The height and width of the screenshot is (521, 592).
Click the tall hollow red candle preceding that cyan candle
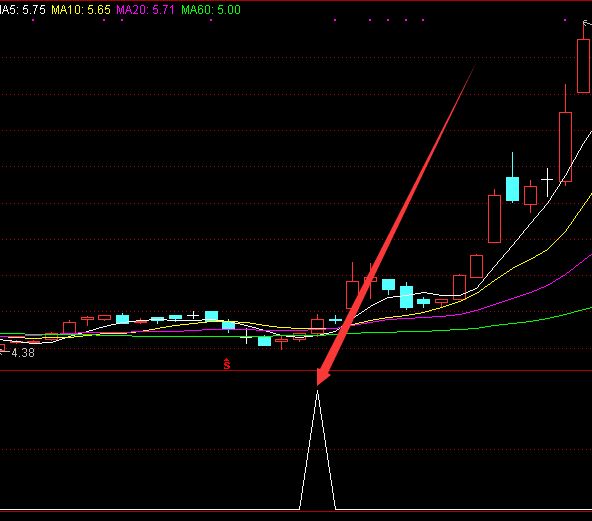pyautogui.click(x=494, y=218)
